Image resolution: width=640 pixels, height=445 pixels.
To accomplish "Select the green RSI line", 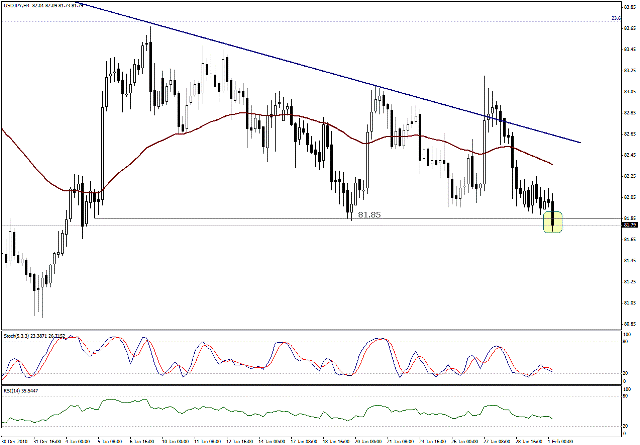I will pyautogui.click(x=300, y=410).
